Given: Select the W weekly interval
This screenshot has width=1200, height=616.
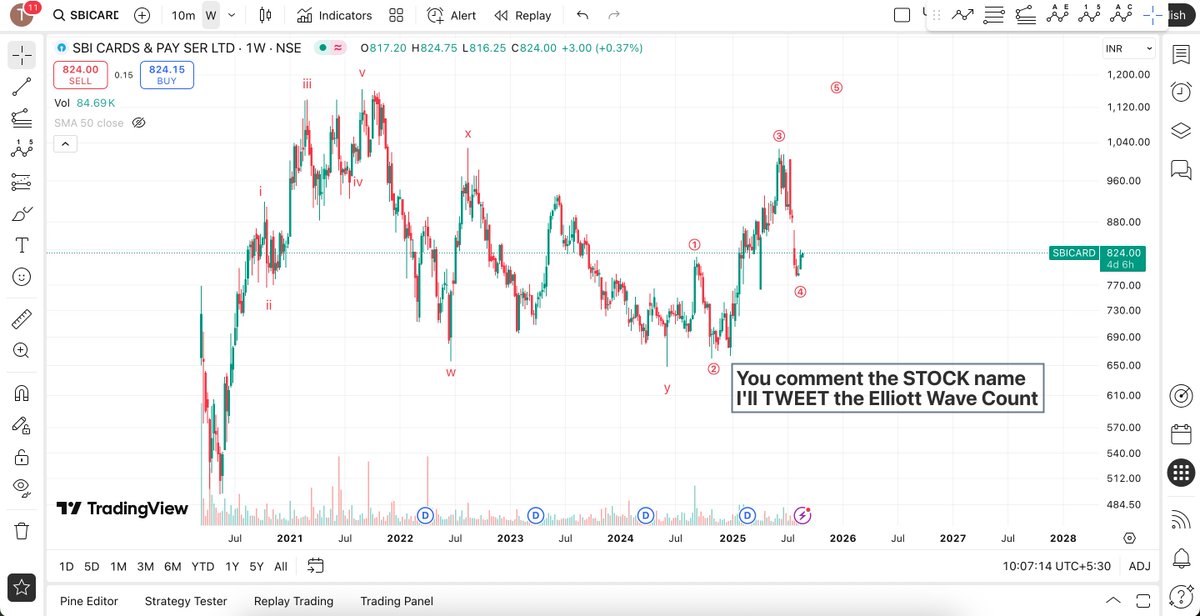Looking at the screenshot, I should 211,15.
